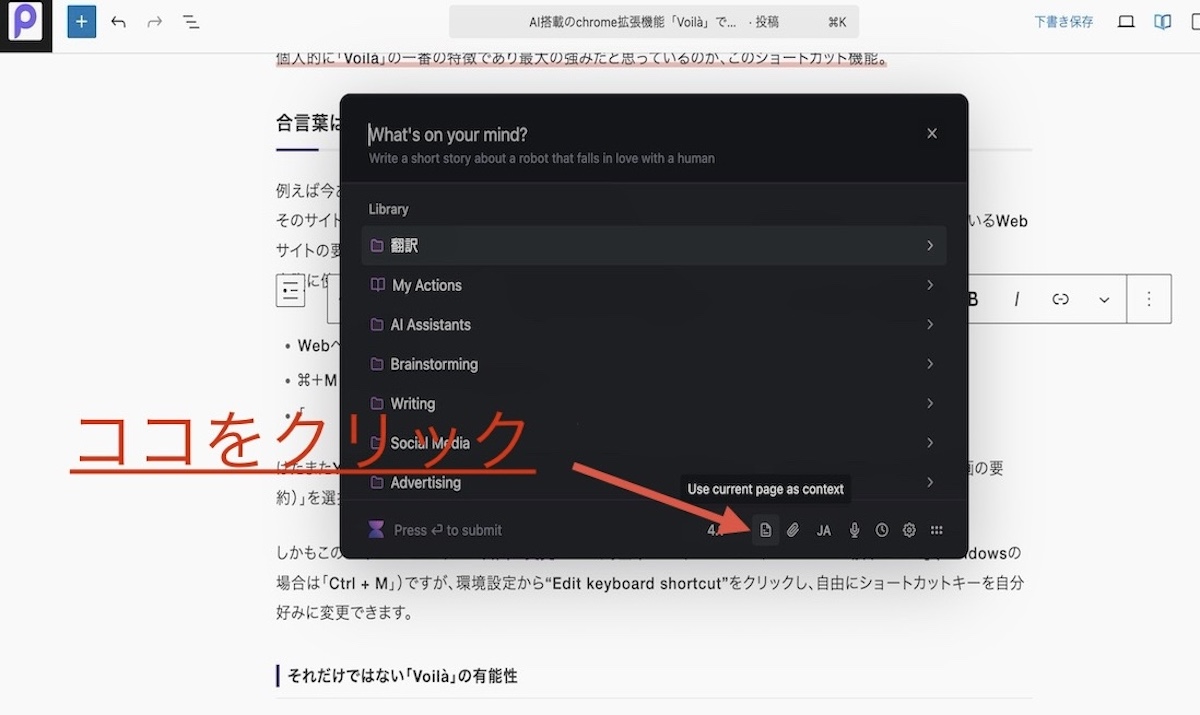1200x715 pixels.
Task: Open the document overview list
Action: [191, 21]
